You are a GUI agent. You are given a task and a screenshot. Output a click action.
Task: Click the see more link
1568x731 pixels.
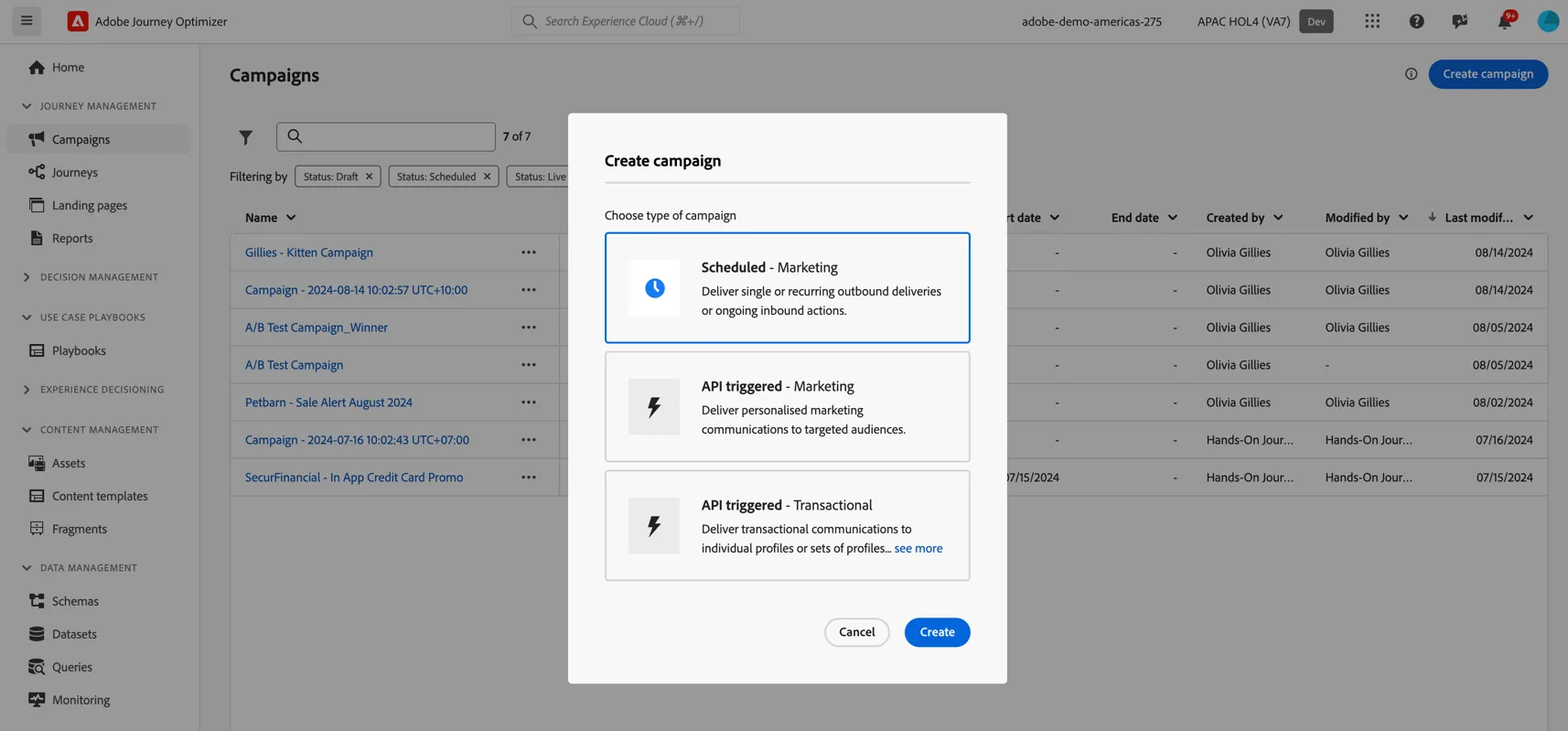point(918,548)
